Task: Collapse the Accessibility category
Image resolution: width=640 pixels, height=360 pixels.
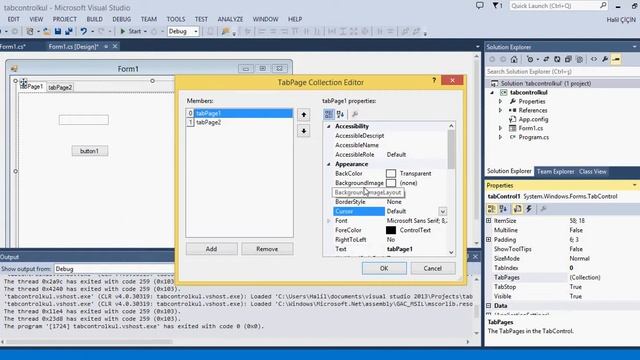Action: pyautogui.click(x=329, y=127)
